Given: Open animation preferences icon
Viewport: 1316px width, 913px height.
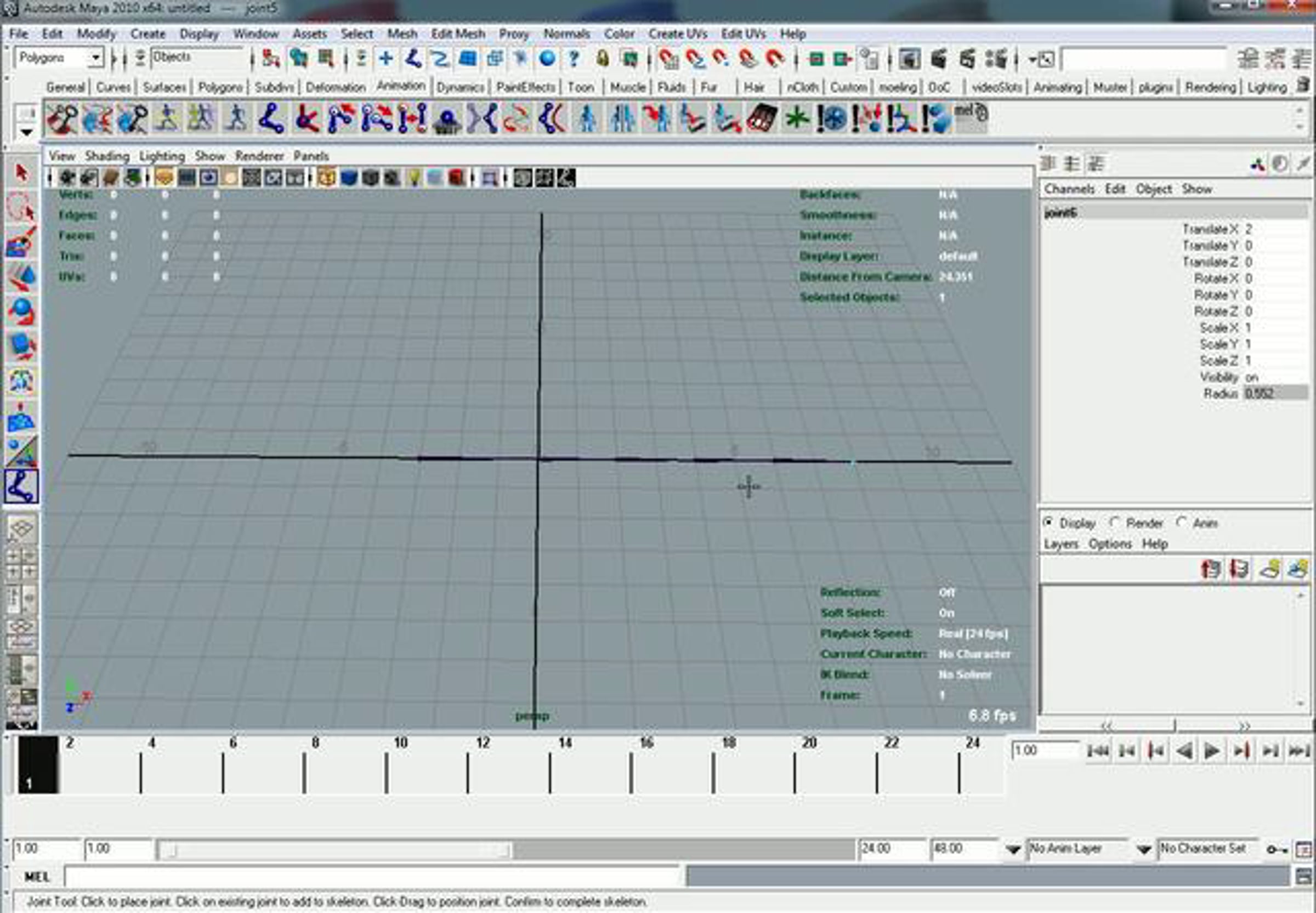Looking at the screenshot, I should coord(1303,849).
